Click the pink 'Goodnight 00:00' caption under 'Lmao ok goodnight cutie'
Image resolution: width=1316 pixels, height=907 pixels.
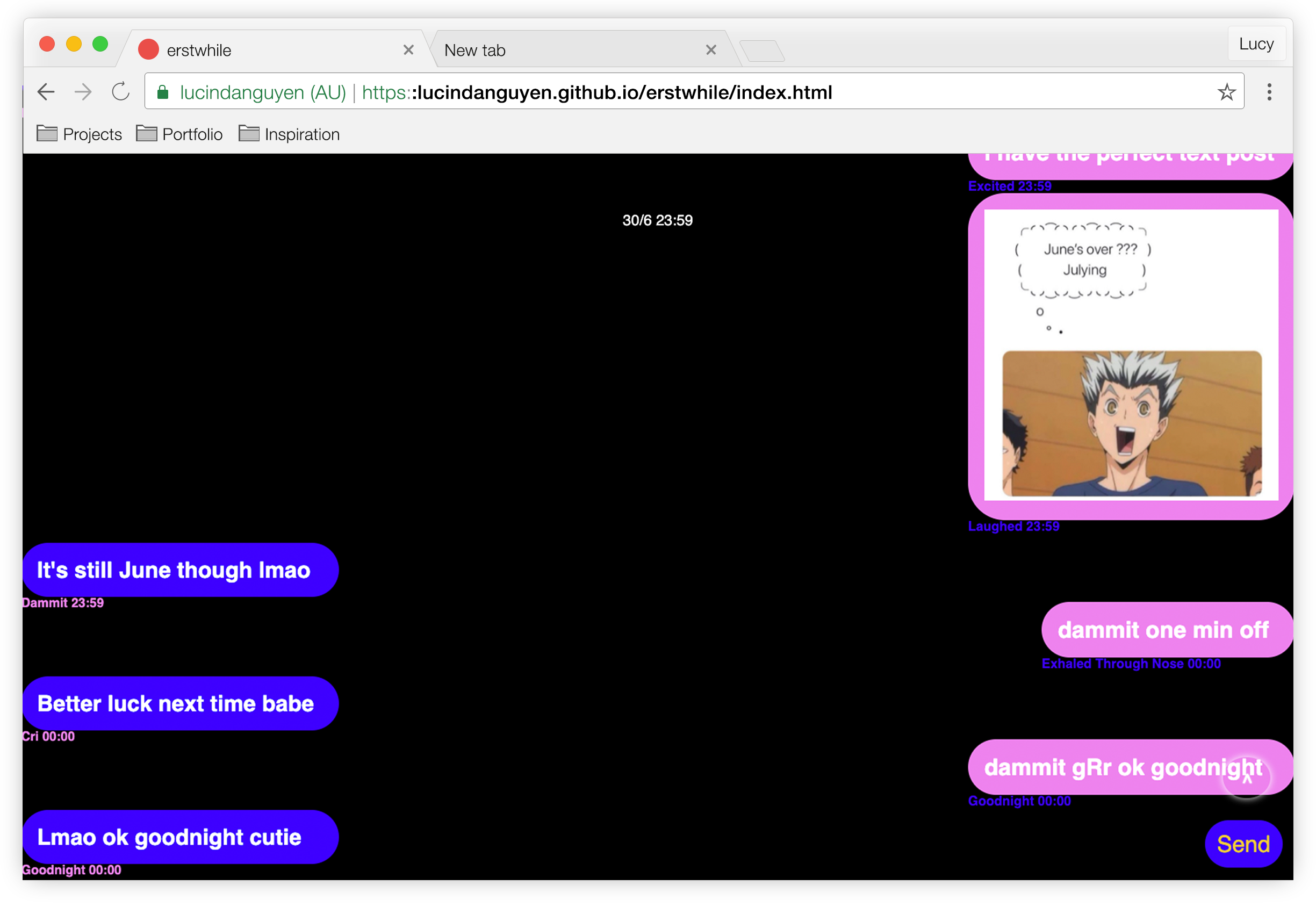[72, 870]
